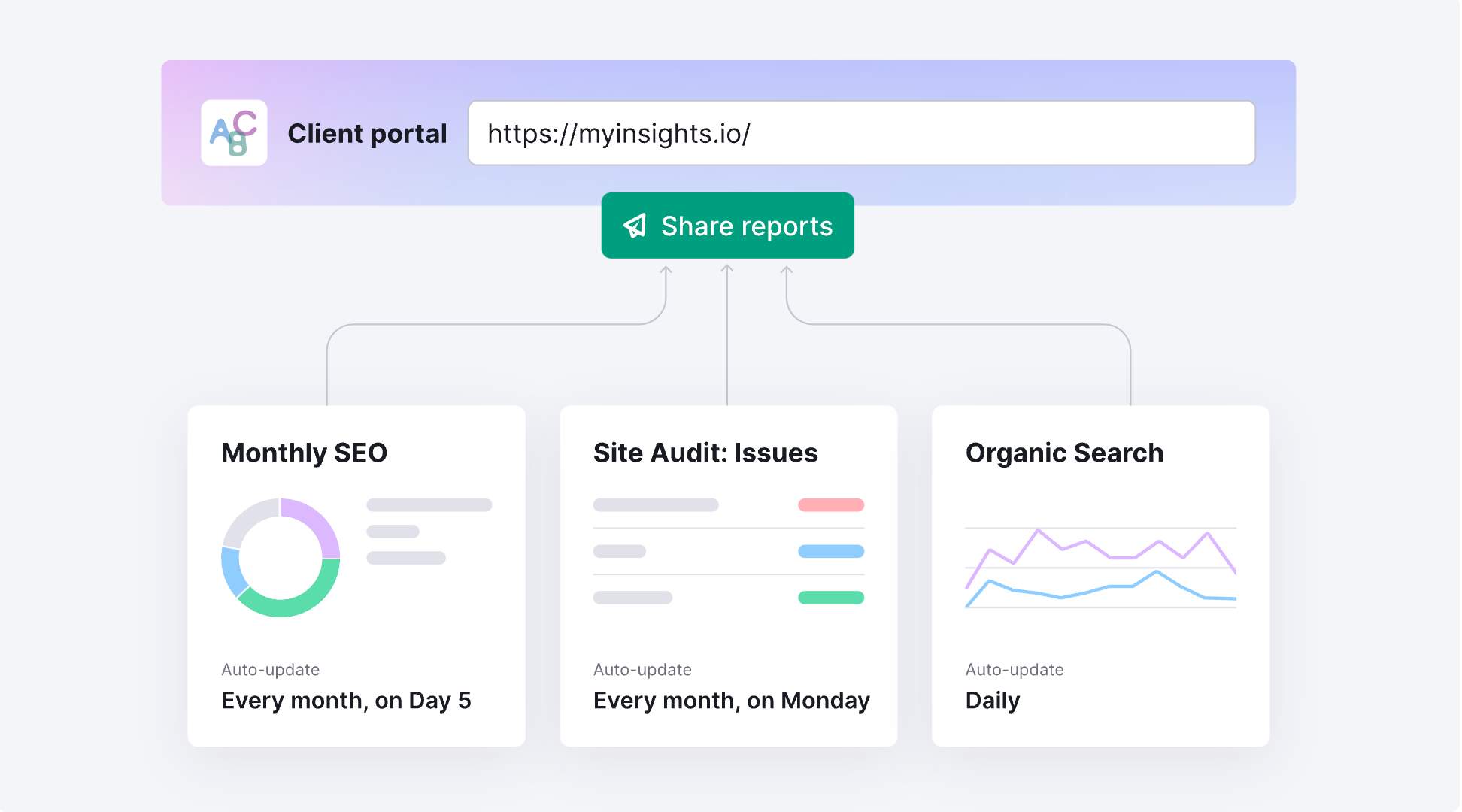
Task: Click the red issue bar in Site Audit
Action: pos(831,505)
